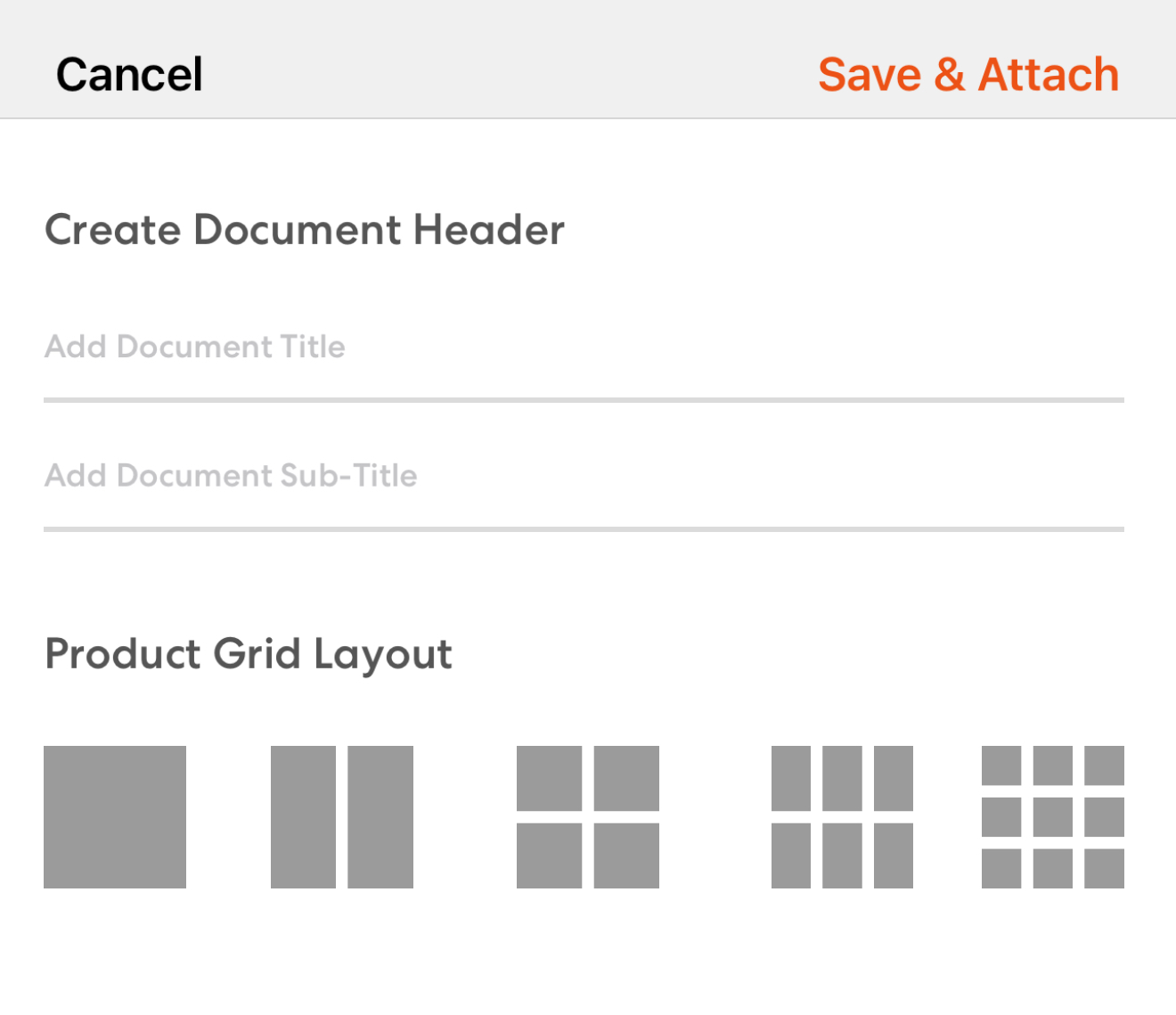Select the three-by-two grid layout

(842, 817)
